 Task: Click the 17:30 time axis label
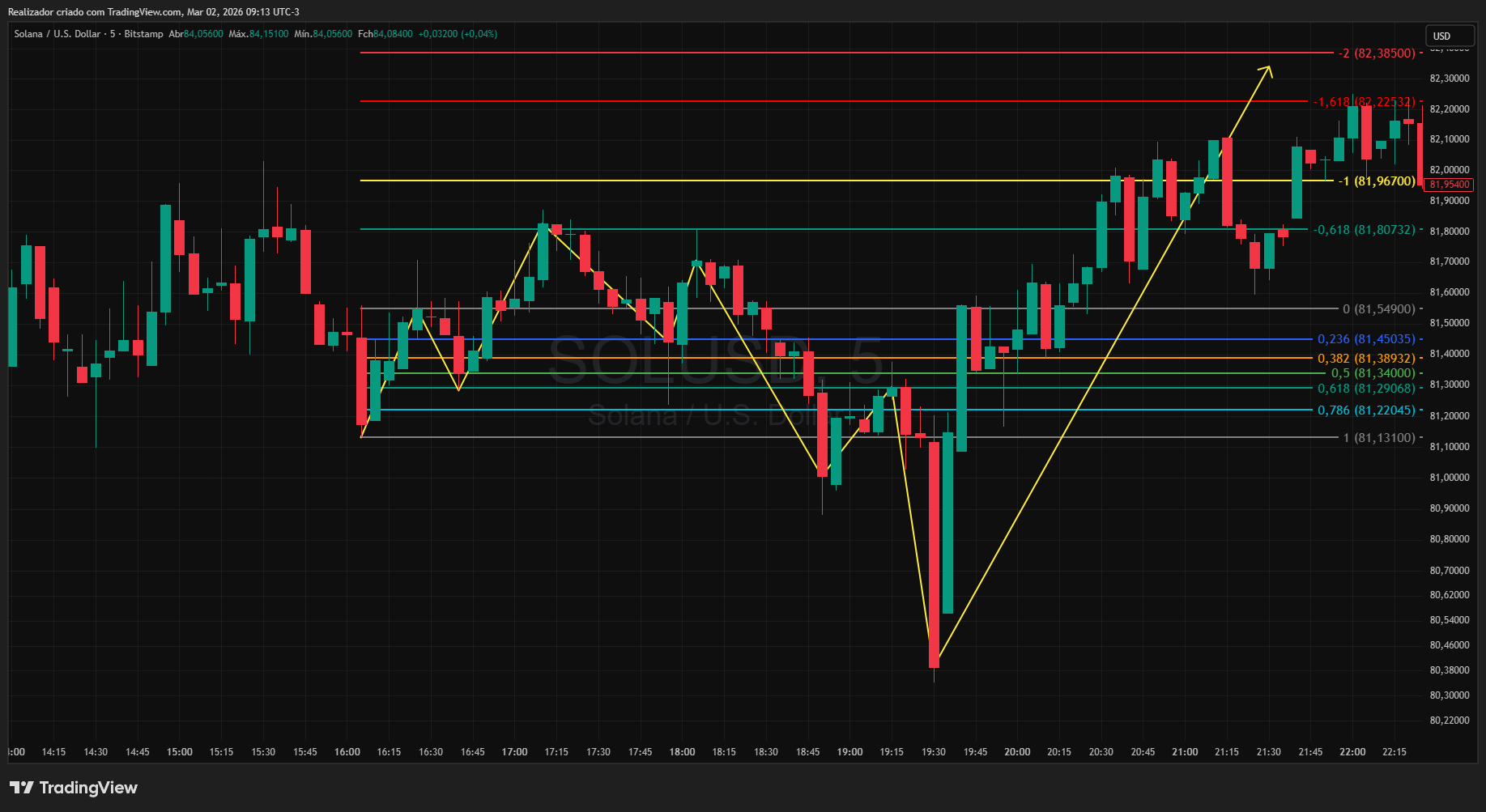[598, 752]
